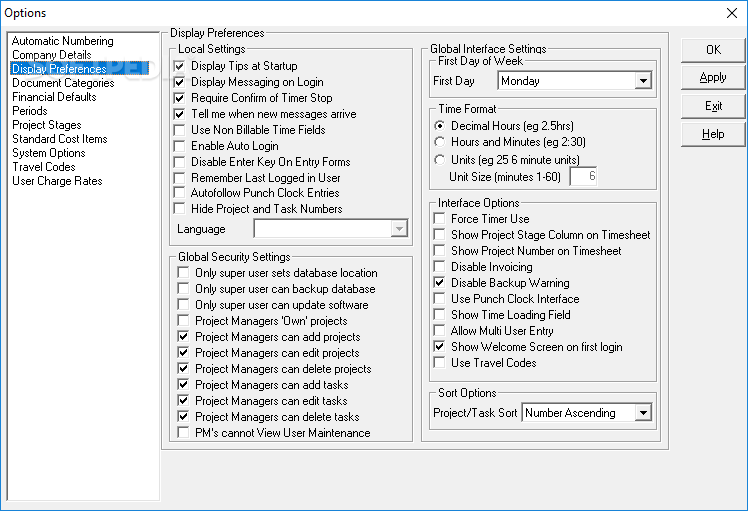Enable Disable Enter Key On Entry Forms
The width and height of the screenshot is (748, 511).
tap(179, 162)
